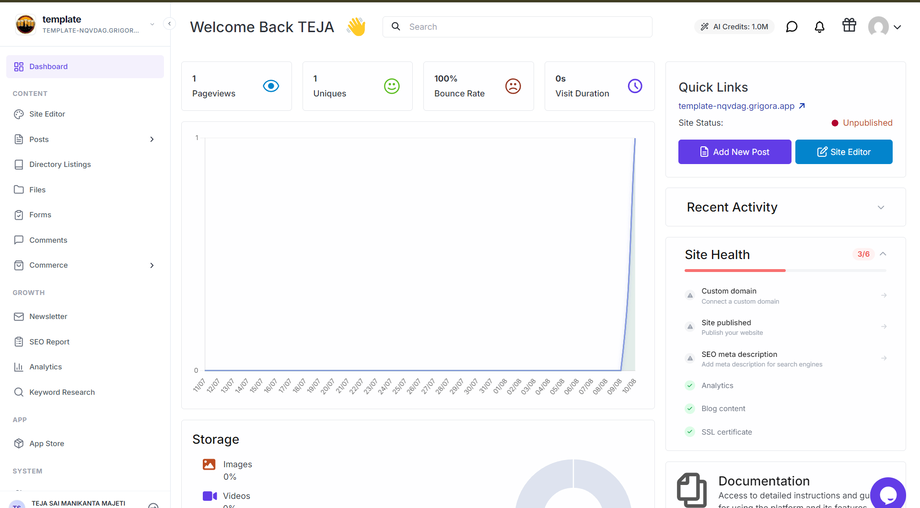Click in the Search field
The width and height of the screenshot is (920, 508).
coord(517,26)
